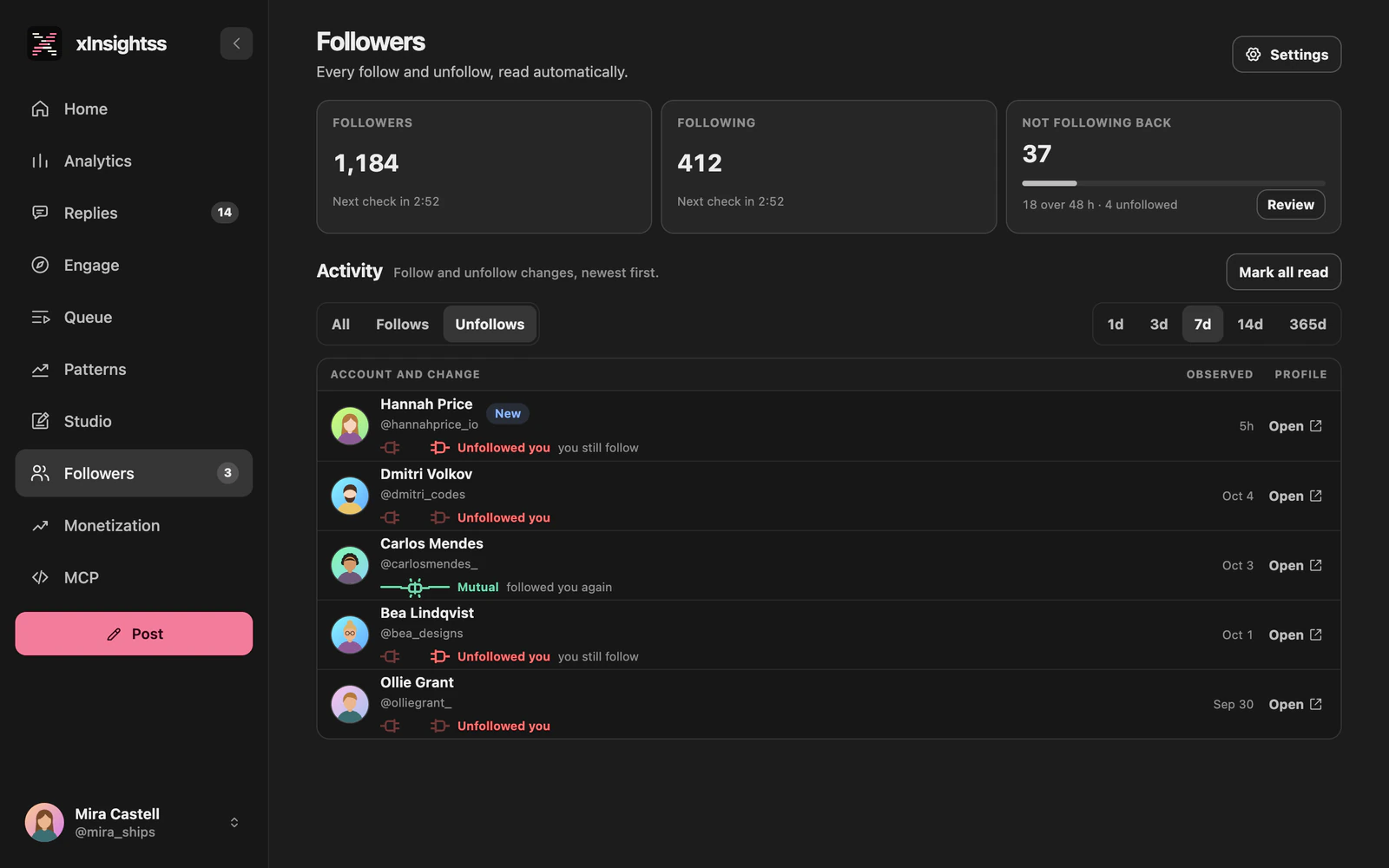Click the Mutual connection icon for Carlos Mendes
The image size is (1389, 868).
pyautogui.click(x=415, y=588)
